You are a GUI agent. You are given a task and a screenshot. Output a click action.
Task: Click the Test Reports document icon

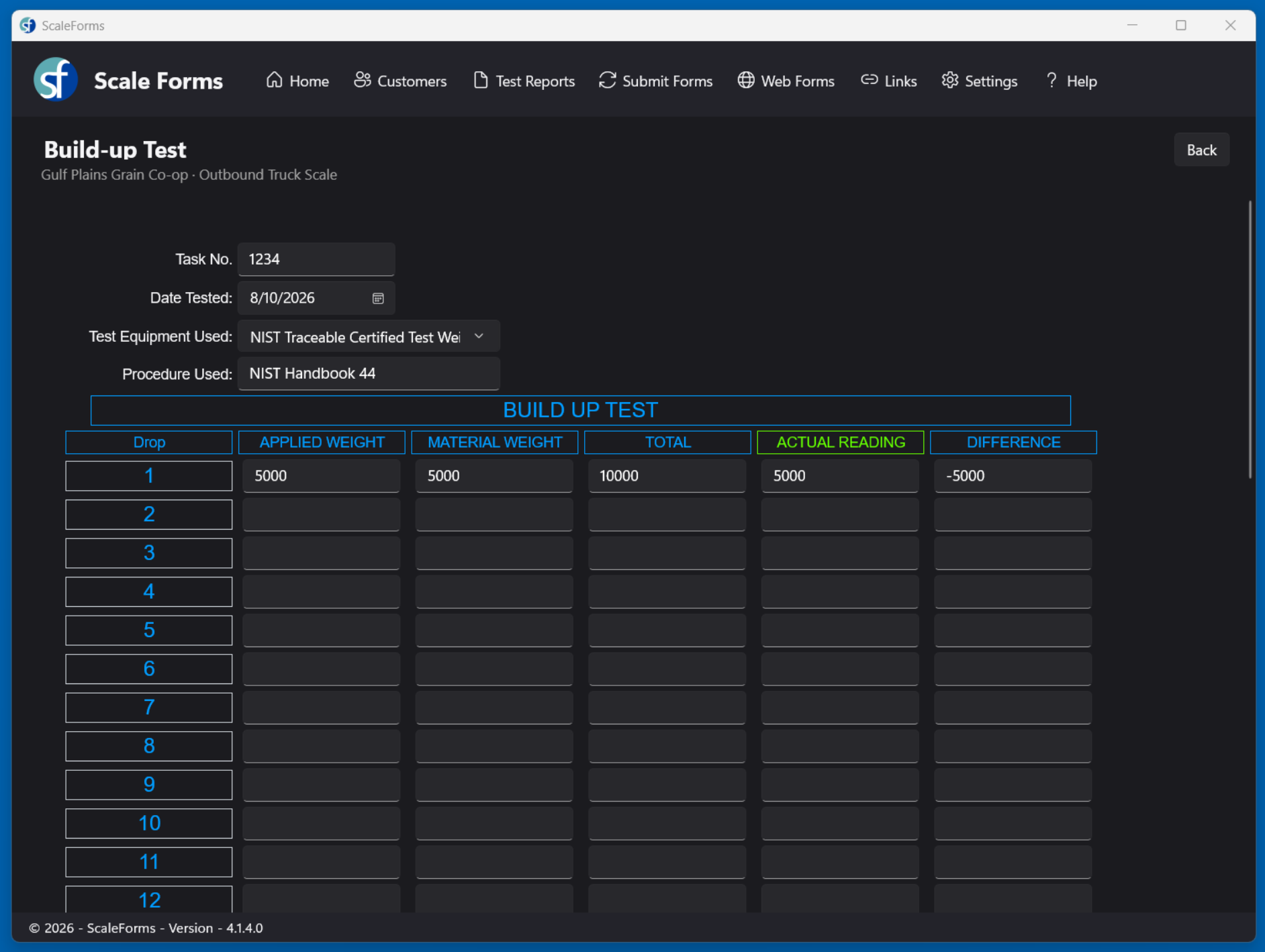coord(481,80)
